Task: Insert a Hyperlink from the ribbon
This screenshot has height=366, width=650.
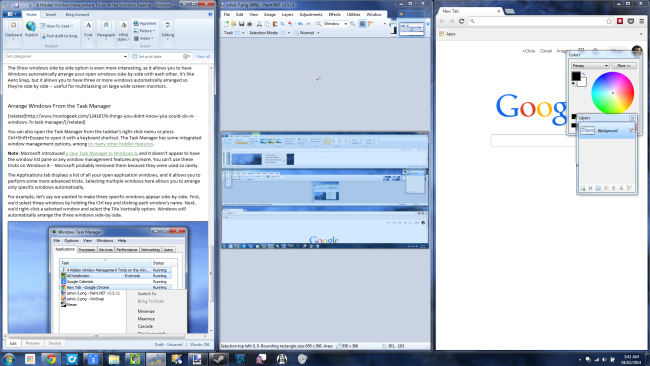Action: click(x=145, y=24)
